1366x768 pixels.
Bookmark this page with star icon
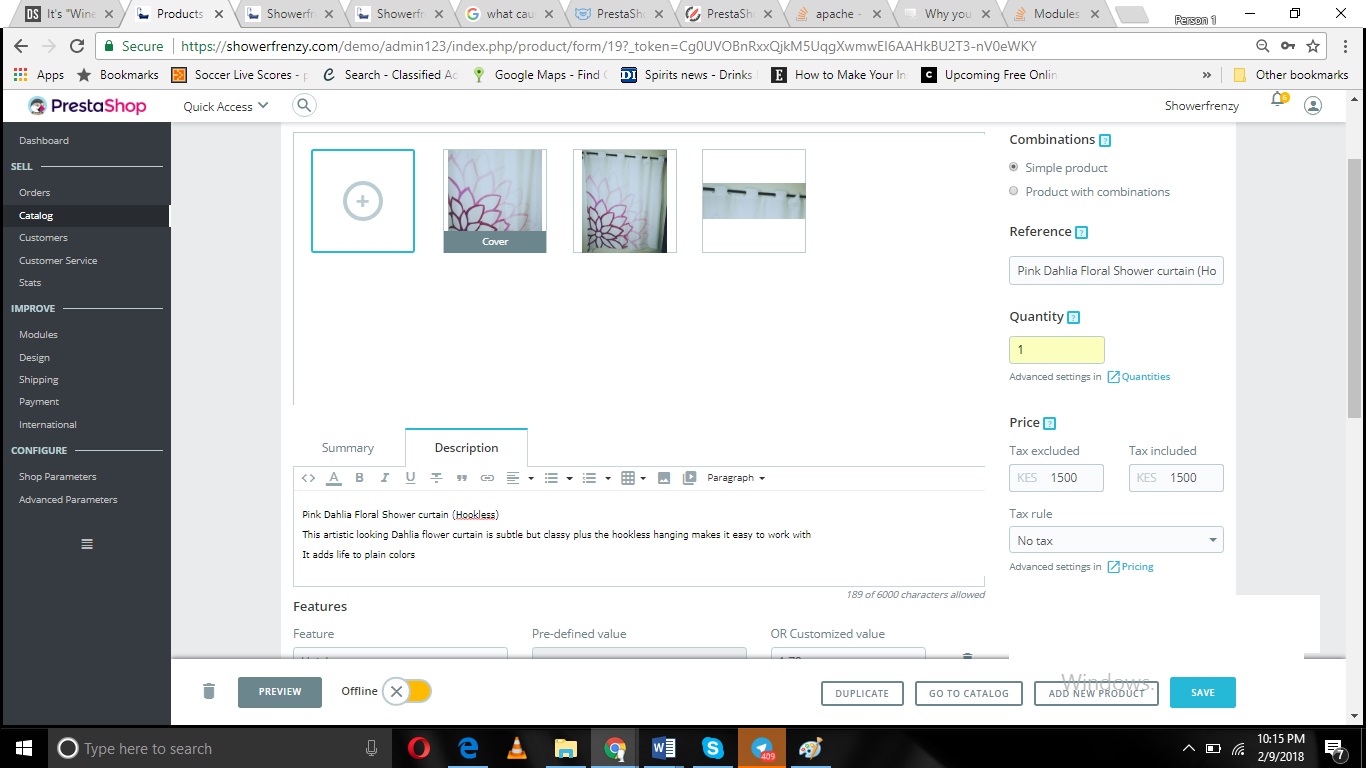[x=1313, y=46]
